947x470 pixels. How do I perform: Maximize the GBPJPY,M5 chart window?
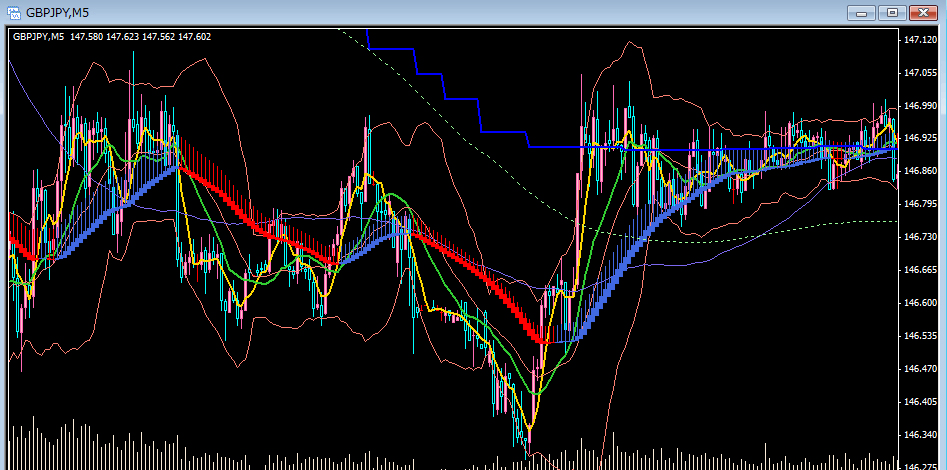pos(892,13)
